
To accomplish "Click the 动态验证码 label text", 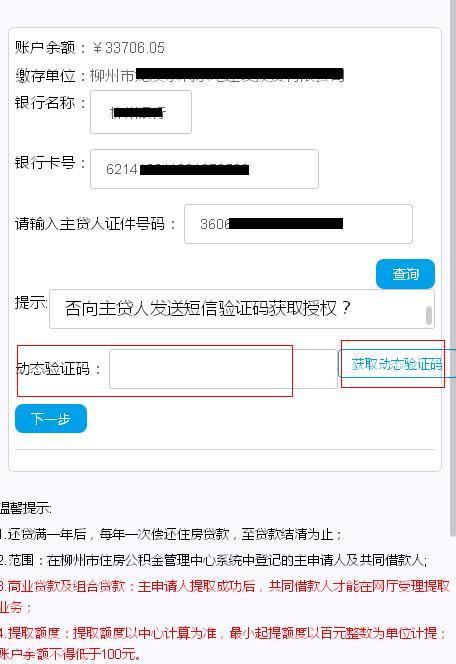I will point(59,369).
